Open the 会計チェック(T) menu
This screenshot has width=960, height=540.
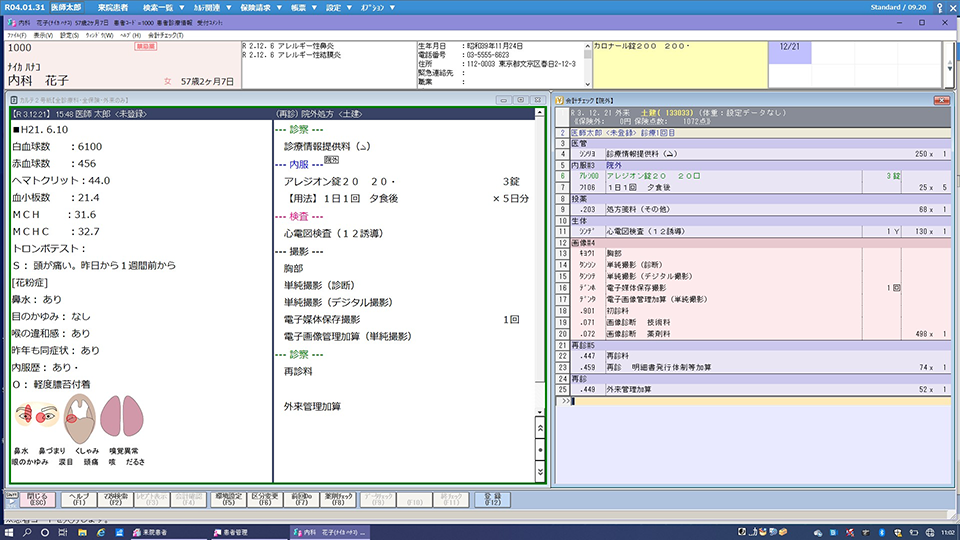pyautogui.click(x=166, y=35)
